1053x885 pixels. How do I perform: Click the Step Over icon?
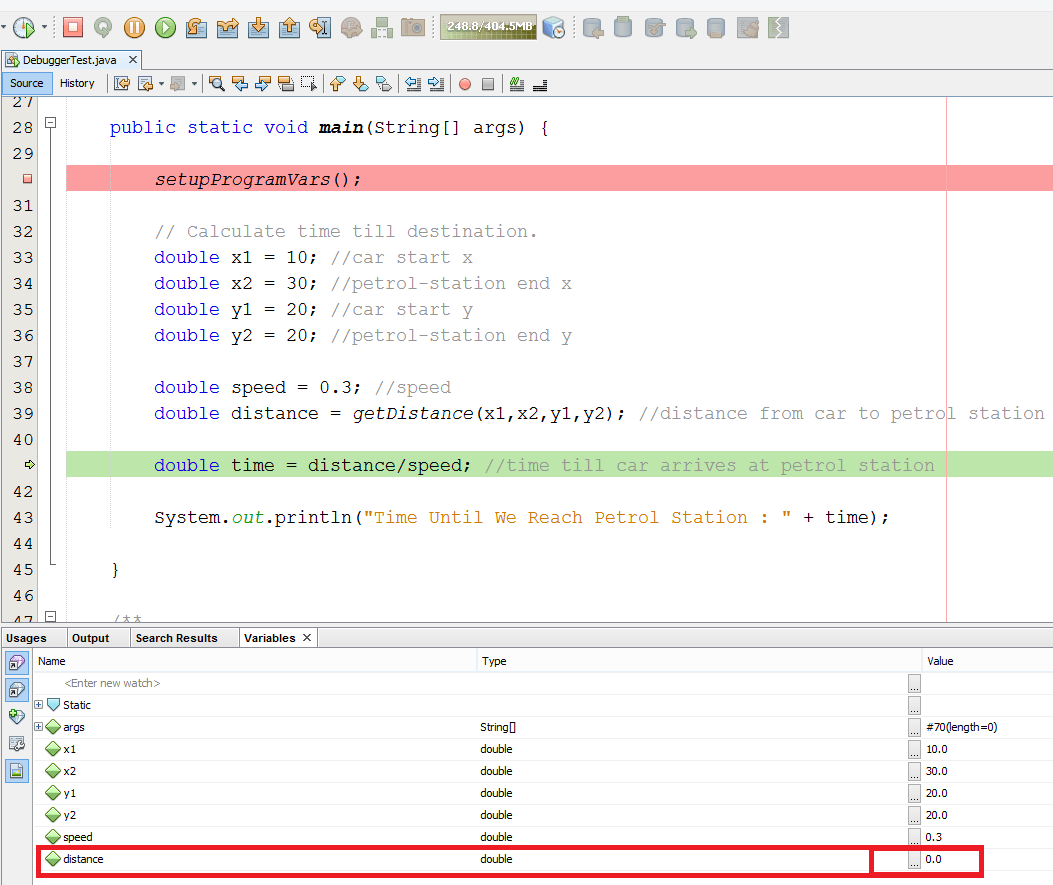coord(196,28)
